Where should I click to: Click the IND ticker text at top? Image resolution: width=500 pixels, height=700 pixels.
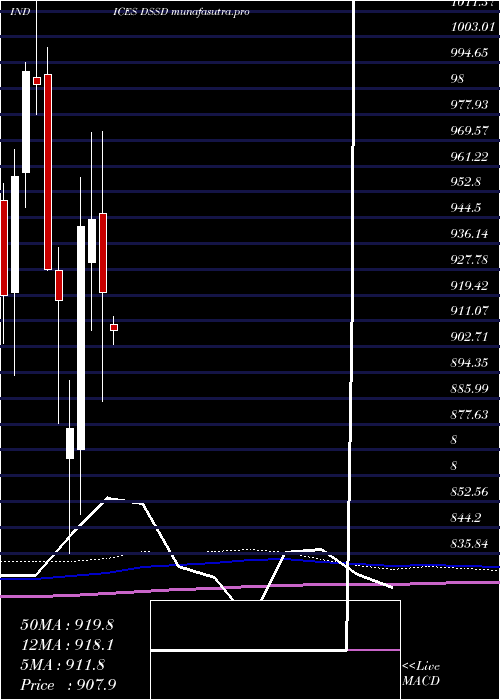[x=20, y=11]
